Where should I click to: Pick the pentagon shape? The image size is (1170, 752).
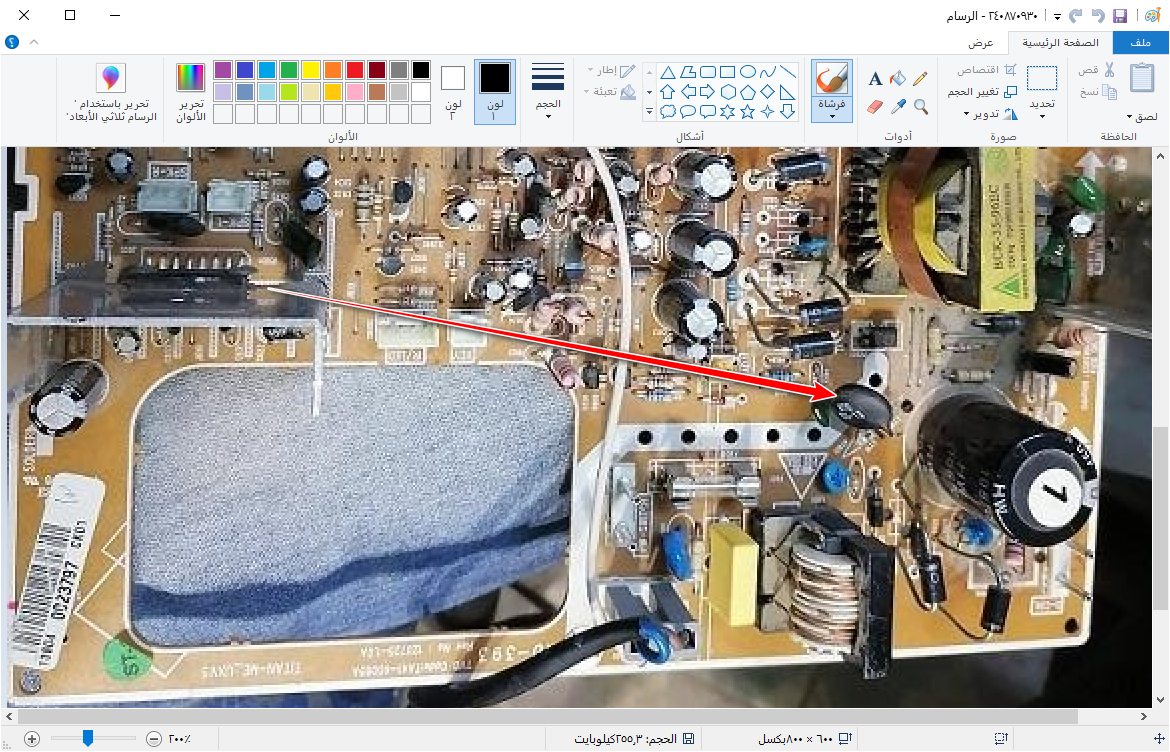pyautogui.click(x=747, y=92)
